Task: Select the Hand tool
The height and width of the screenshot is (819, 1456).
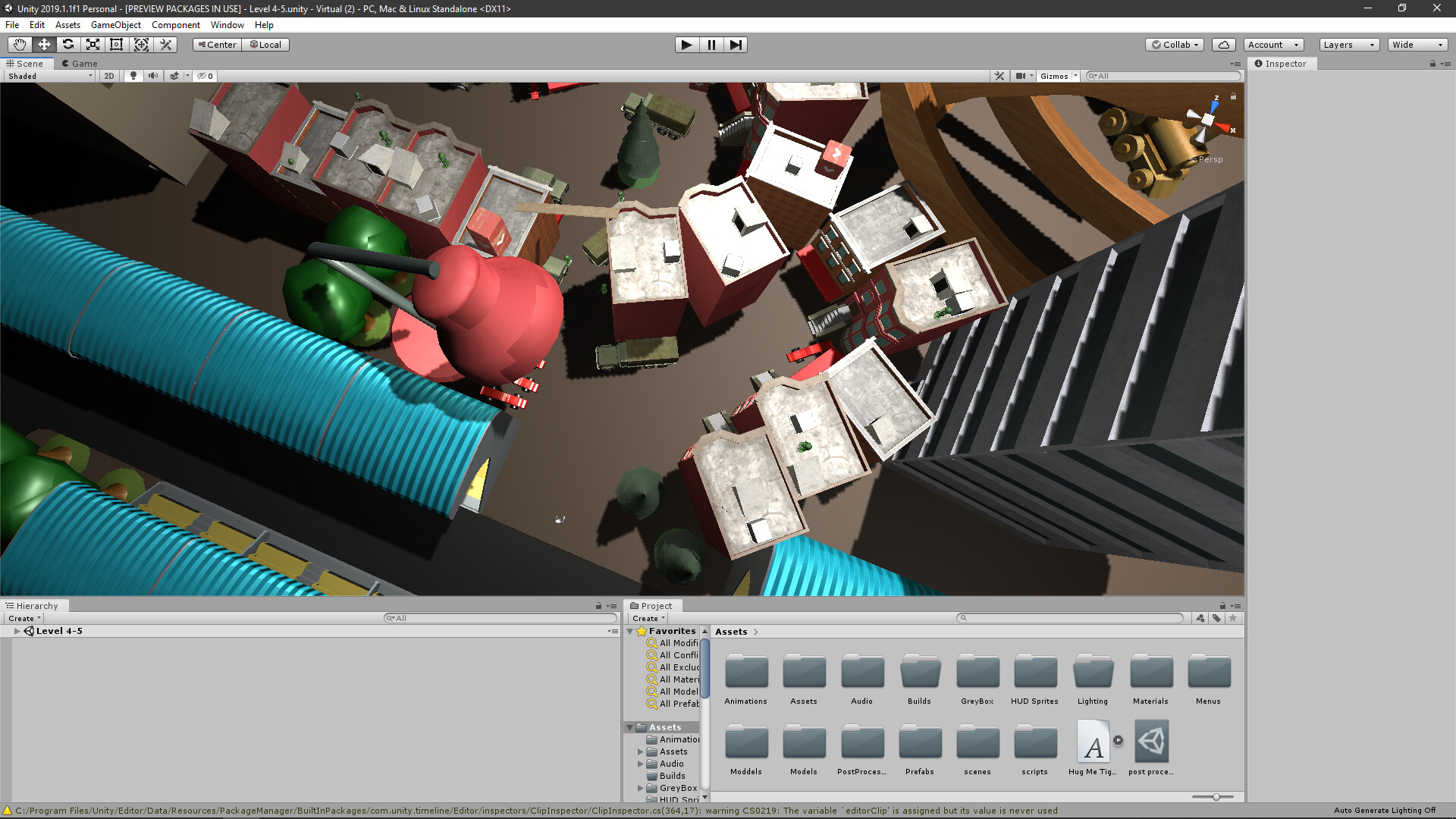Action: (x=20, y=45)
